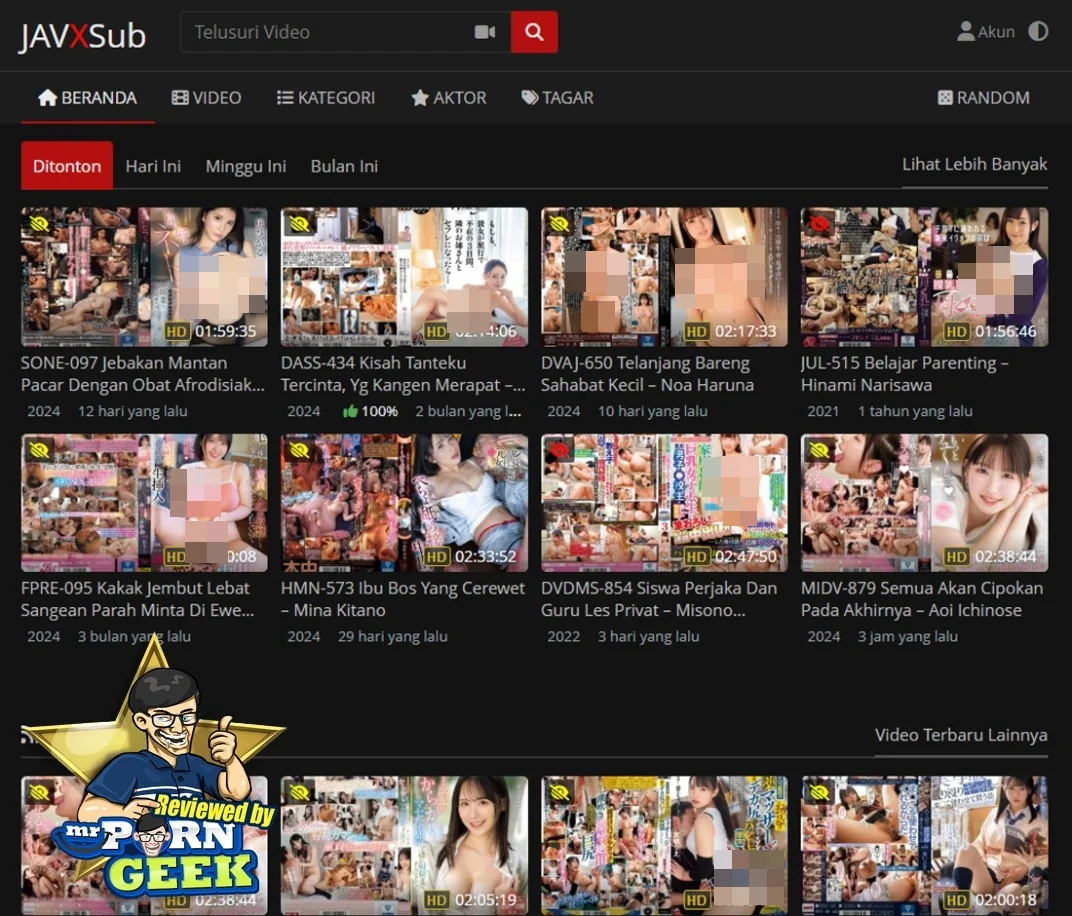This screenshot has height=916, width=1072.
Task: Open the JUL-515 video title link
Action: pyautogui.click(x=904, y=374)
